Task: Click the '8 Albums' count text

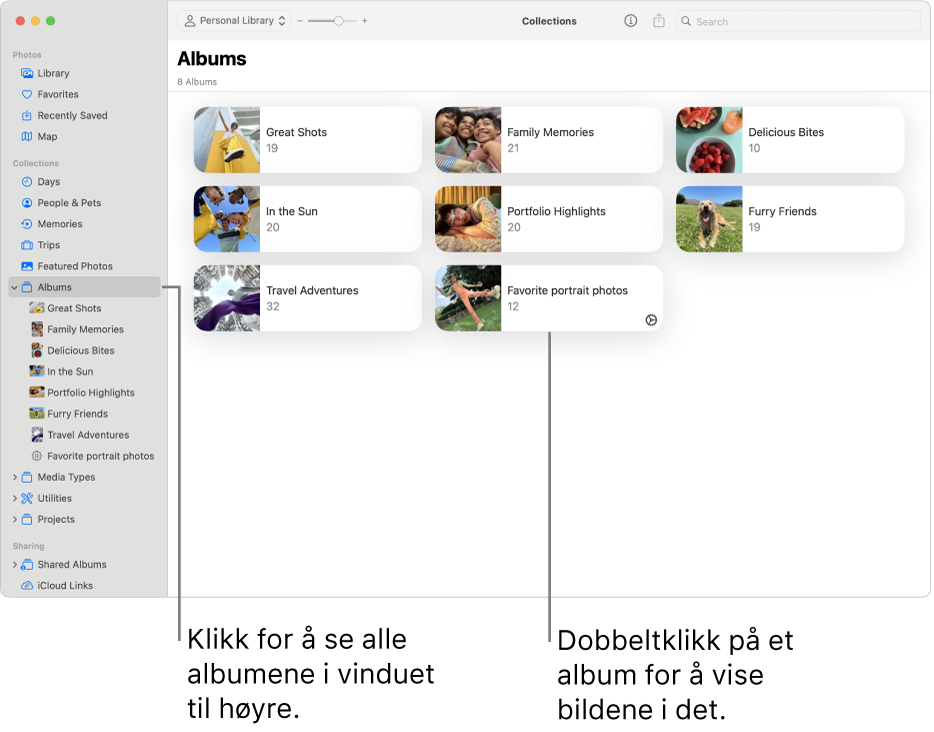Action: click(197, 82)
